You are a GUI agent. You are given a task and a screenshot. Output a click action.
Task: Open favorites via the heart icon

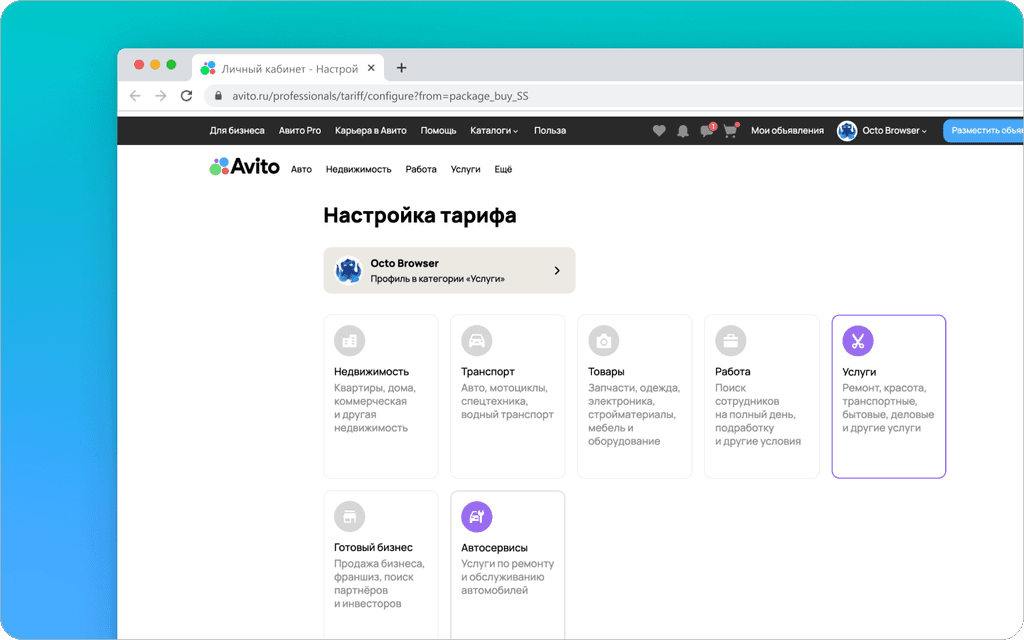click(x=659, y=130)
